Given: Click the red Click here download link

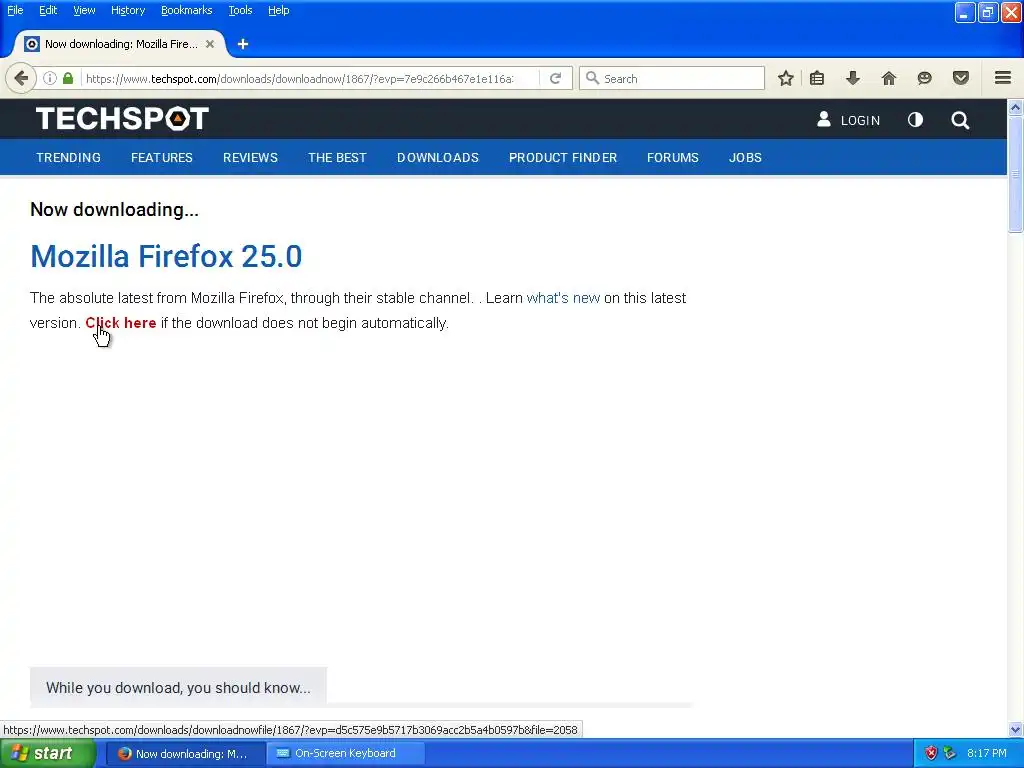Looking at the screenshot, I should [x=121, y=323].
